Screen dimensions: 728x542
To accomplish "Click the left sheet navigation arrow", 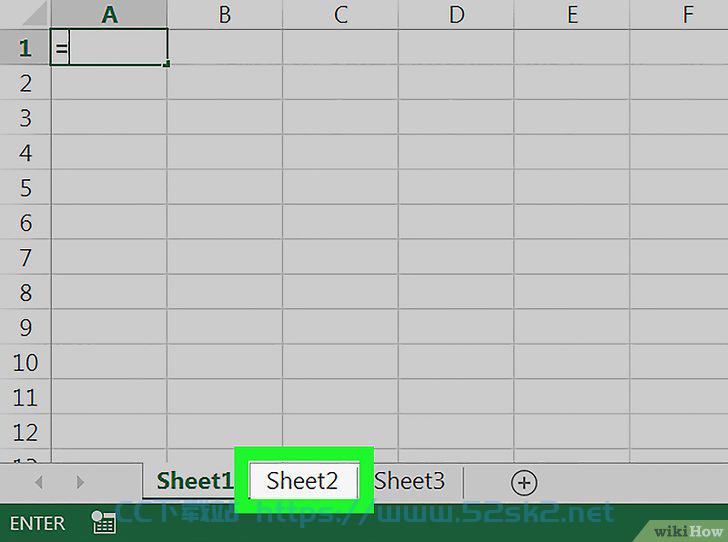I will 39,482.
